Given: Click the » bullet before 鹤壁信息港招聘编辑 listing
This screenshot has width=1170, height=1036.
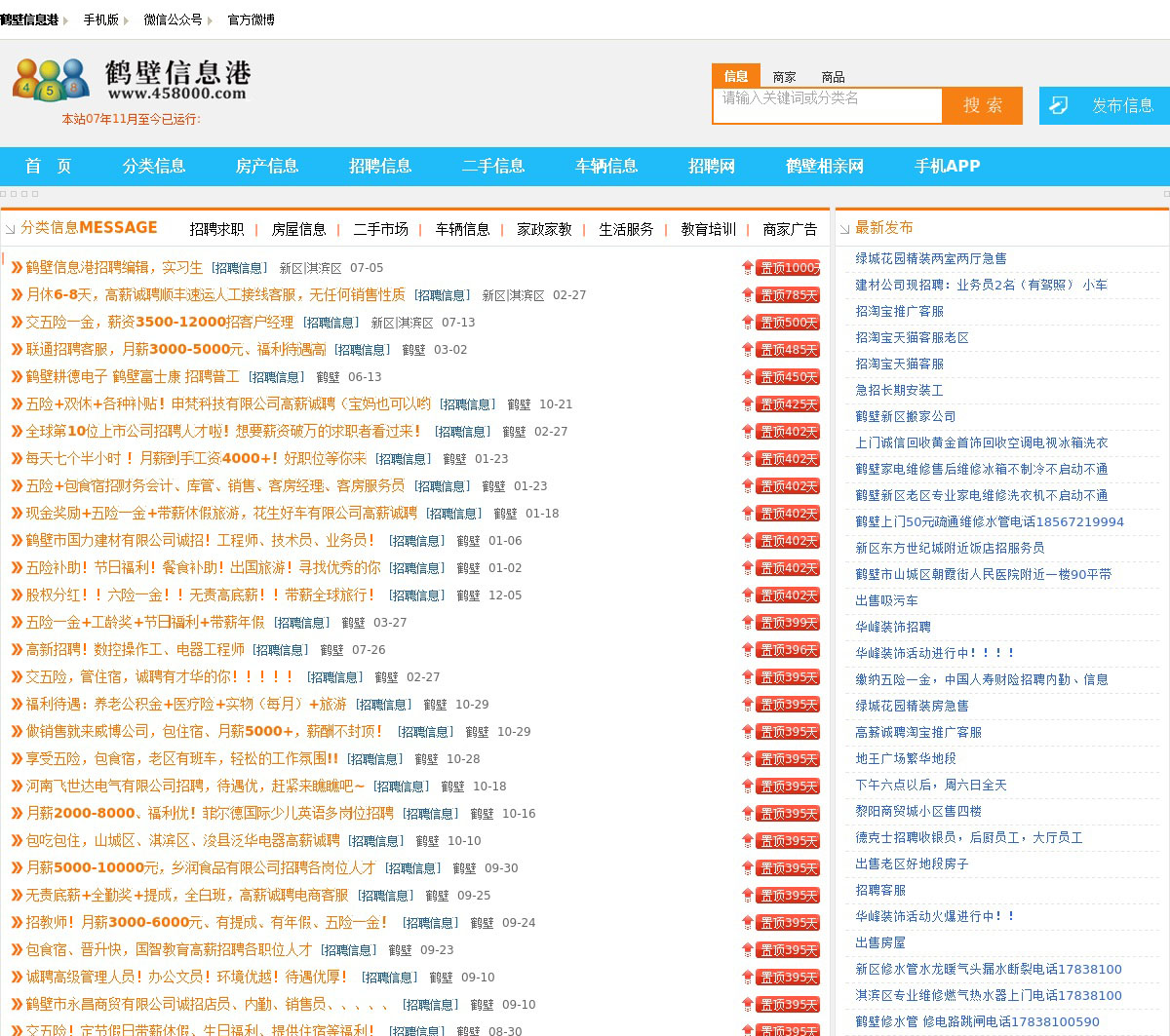Looking at the screenshot, I should click(17, 268).
